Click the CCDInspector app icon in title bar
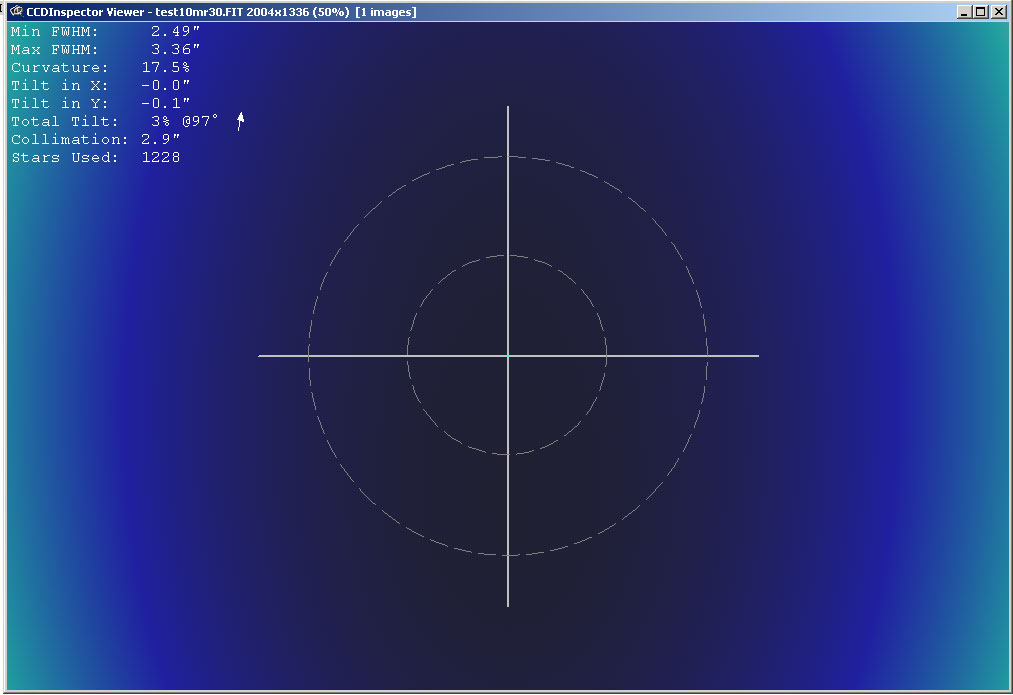The height and width of the screenshot is (695, 1013). 16,11
